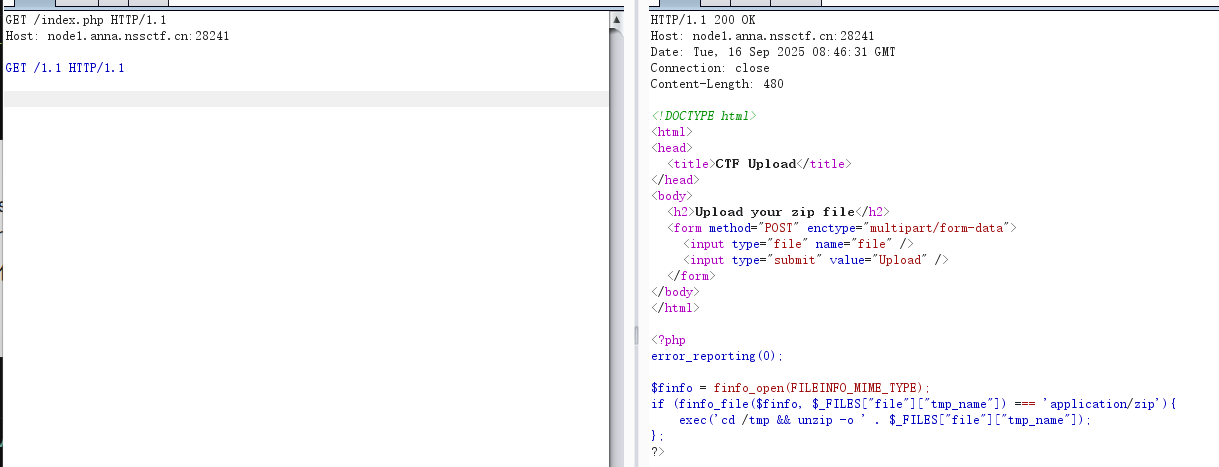Click the "Connection: close" response header
The height and width of the screenshot is (467, 1219).
pyautogui.click(x=710, y=68)
